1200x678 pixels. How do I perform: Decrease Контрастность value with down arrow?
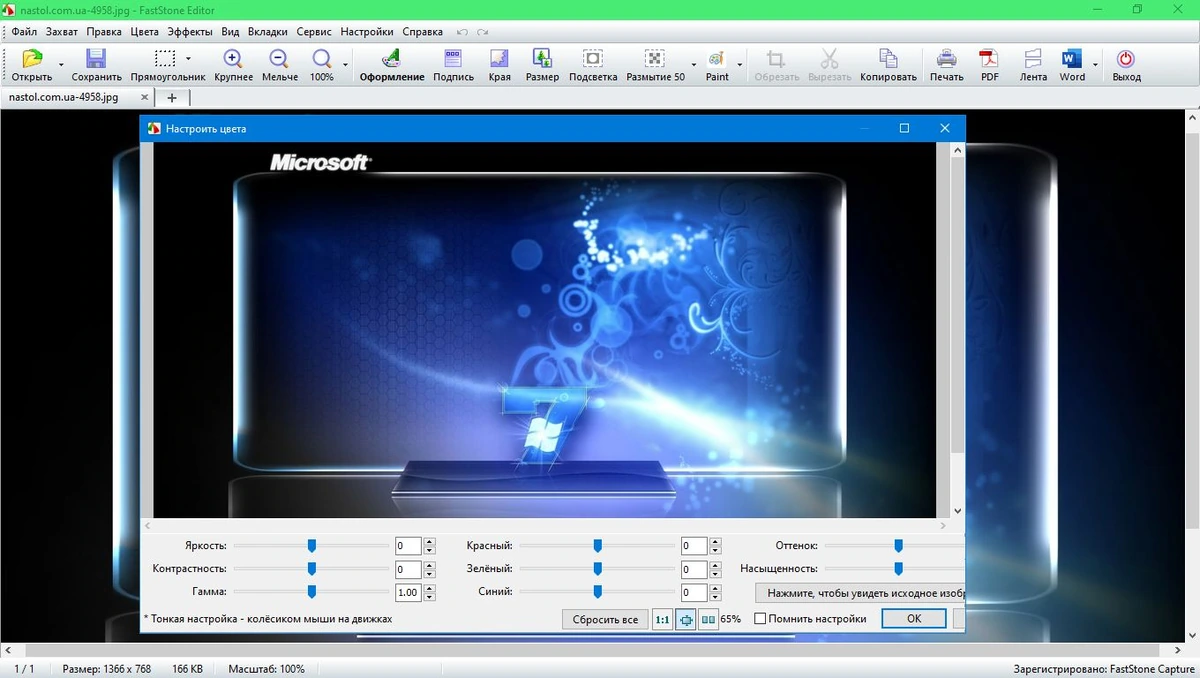429,574
